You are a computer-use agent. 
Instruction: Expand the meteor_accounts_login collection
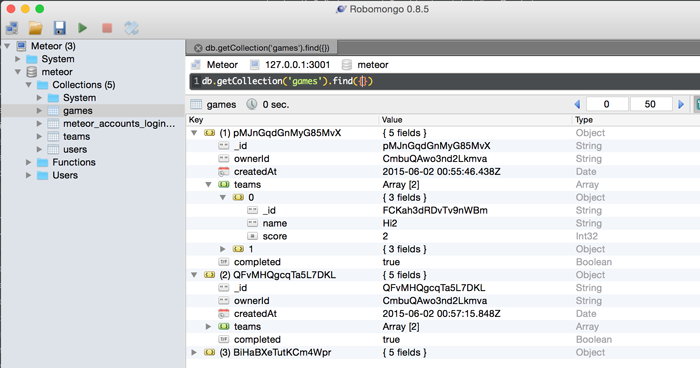(39, 124)
